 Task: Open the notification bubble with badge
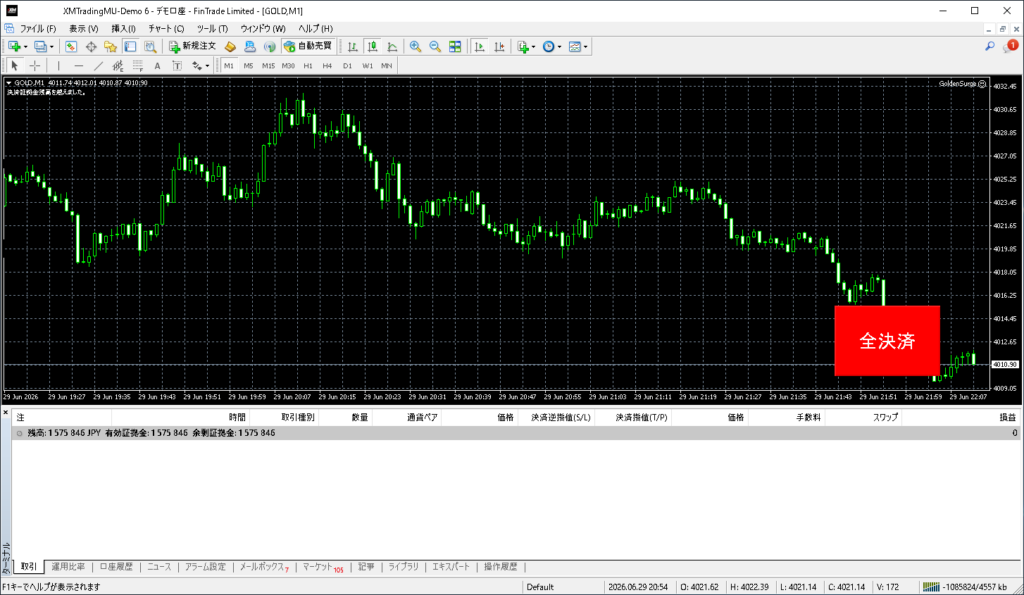1011,46
